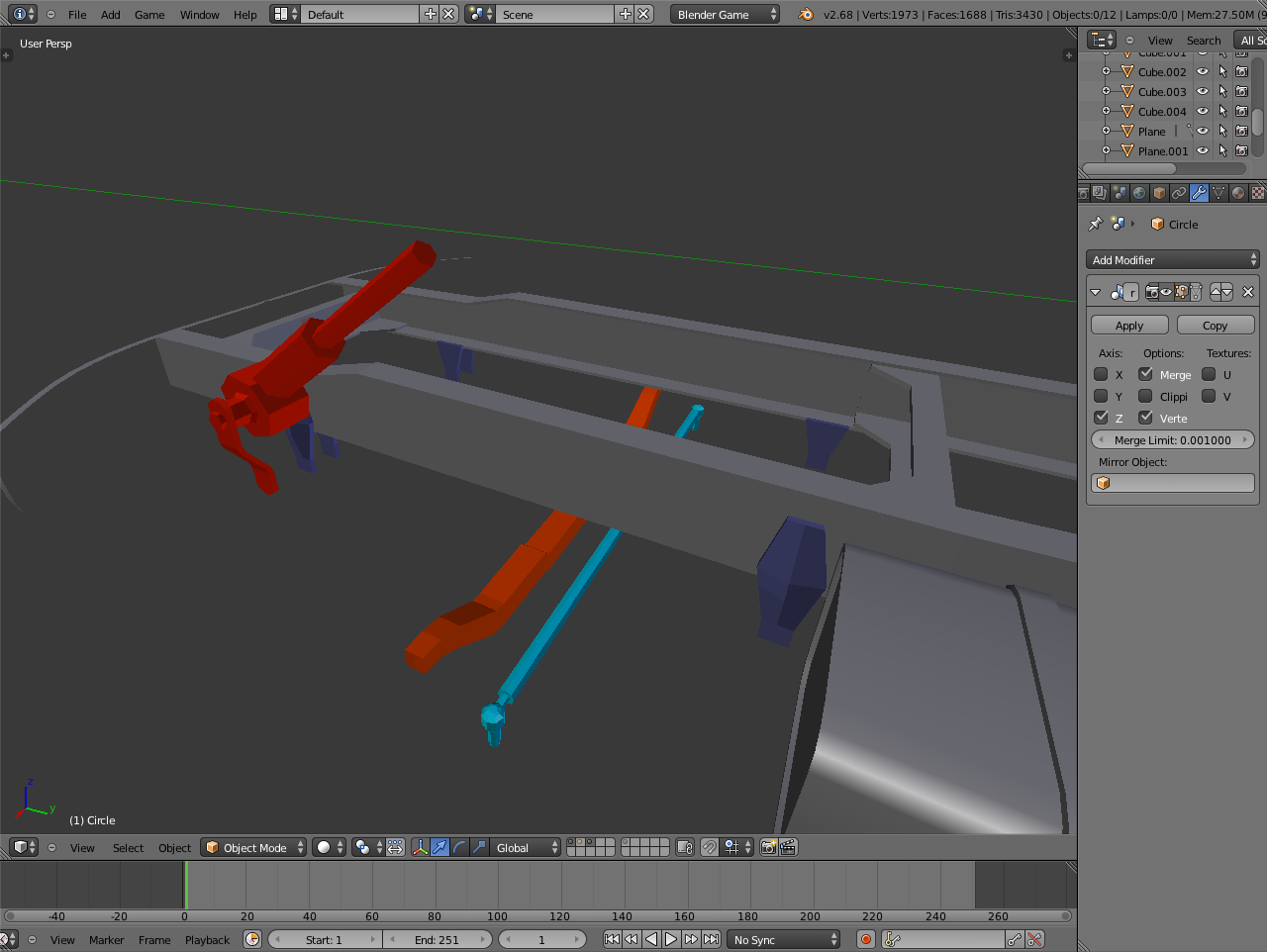The image size is (1267, 952).
Task: Click the insert keyframes key icon in timeline
Action: pyautogui.click(x=1016, y=939)
